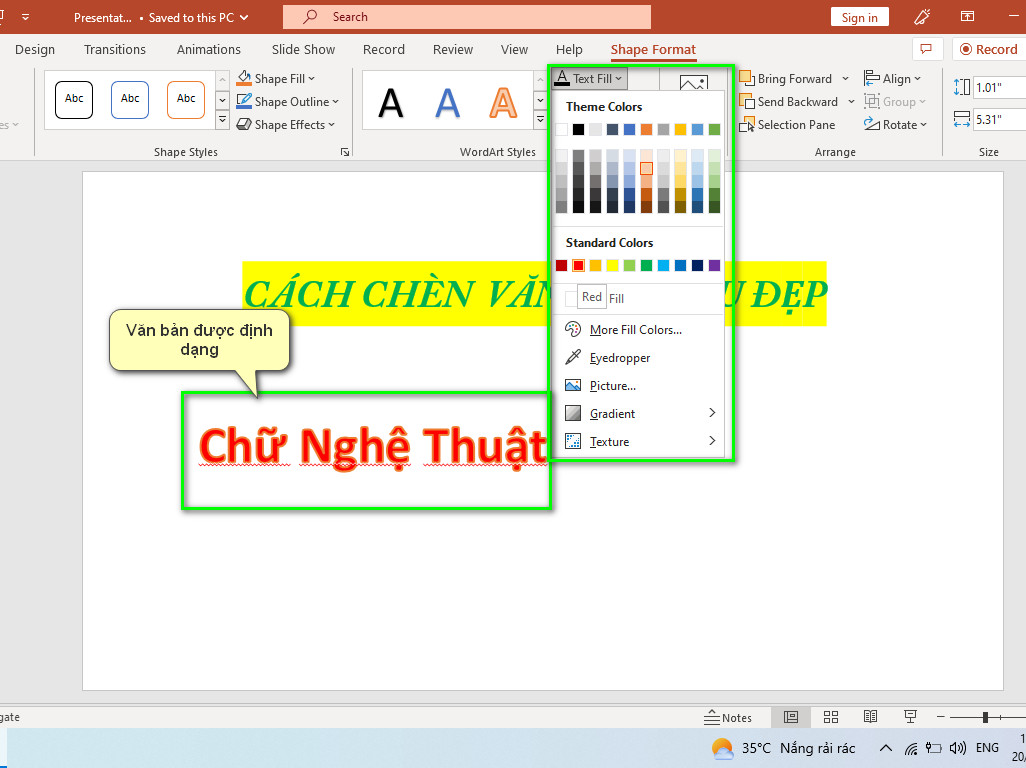Apply the black outline Abc shape style

(74, 99)
